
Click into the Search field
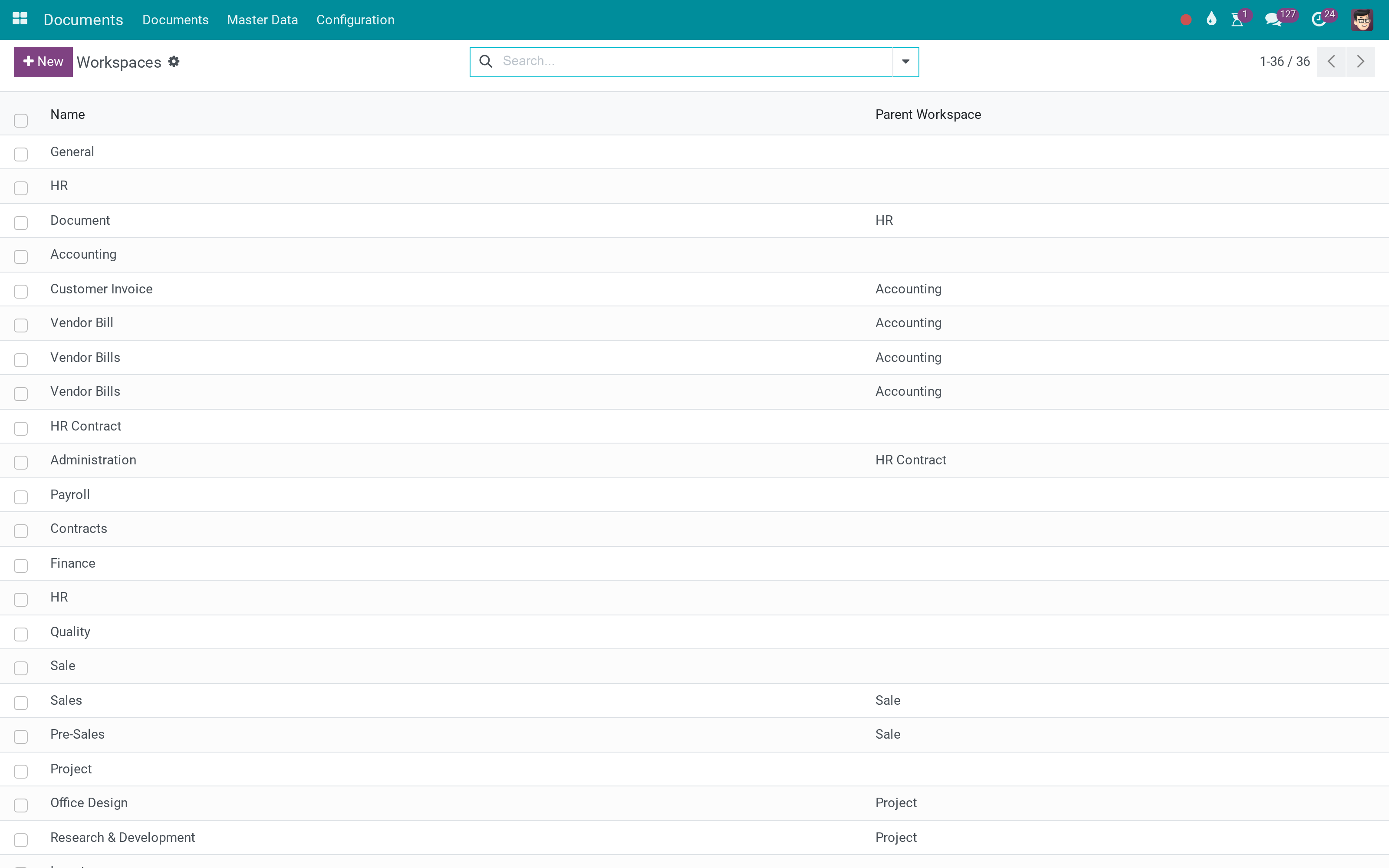click(694, 62)
